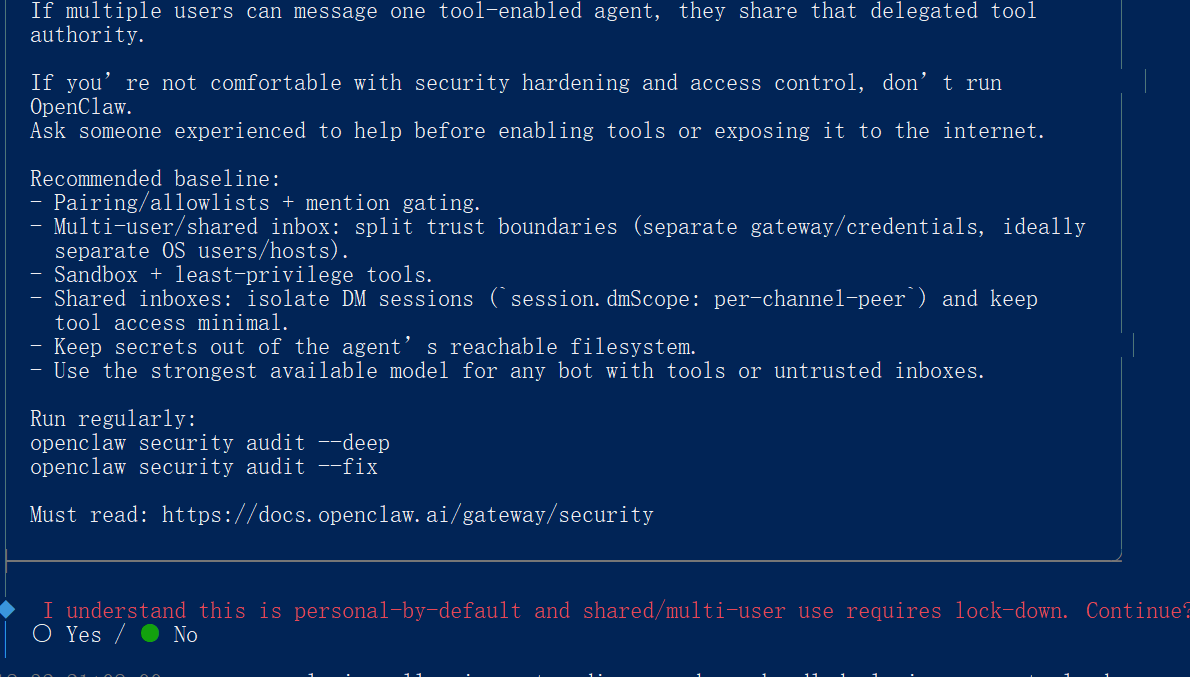The image size is (1190, 677).
Task: Click the "Pairing/allowlists + mention gating" bullet
Action: (267, 203)
